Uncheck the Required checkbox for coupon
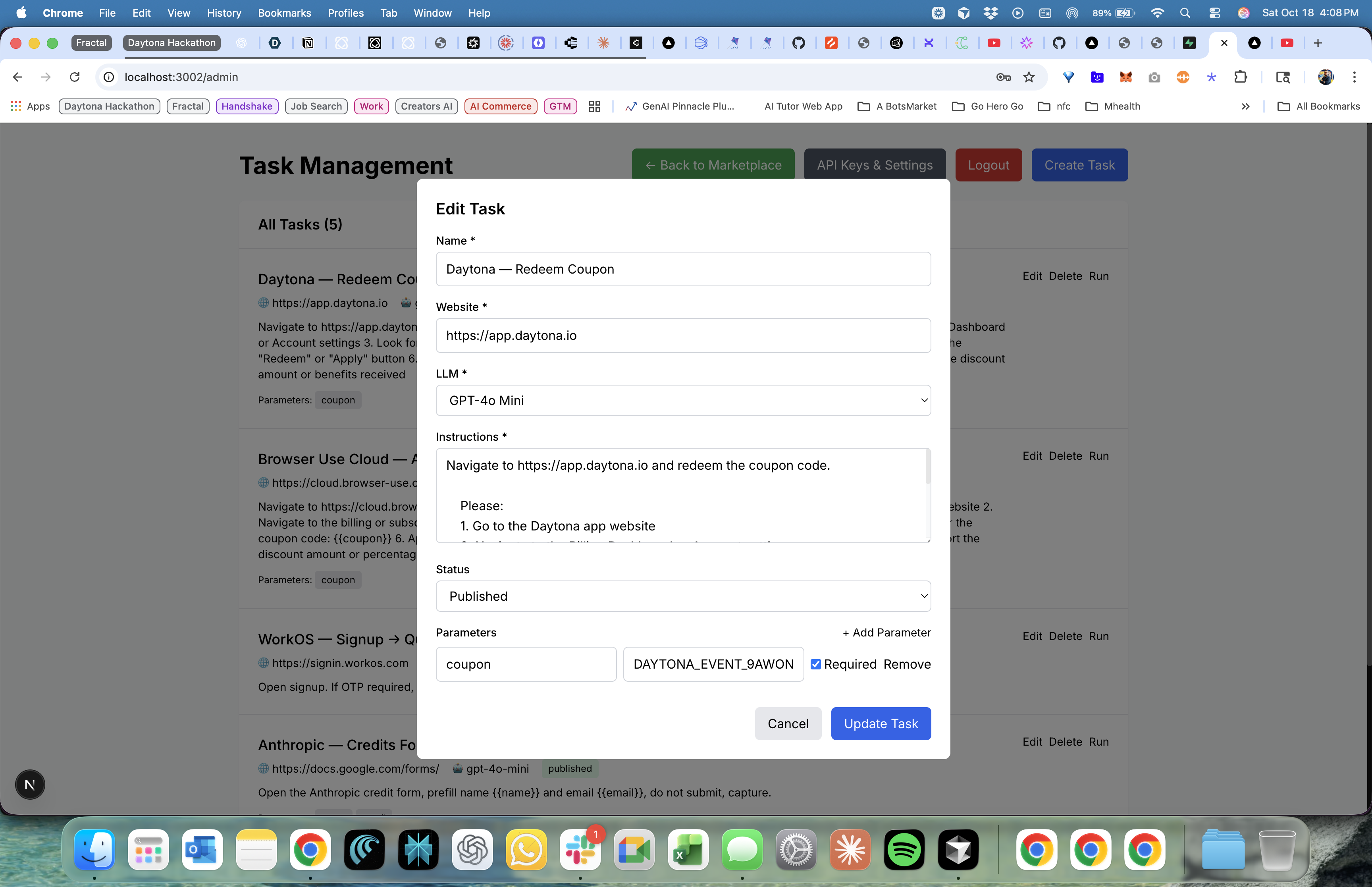1372x887 pixels. [x=815, y=664]
